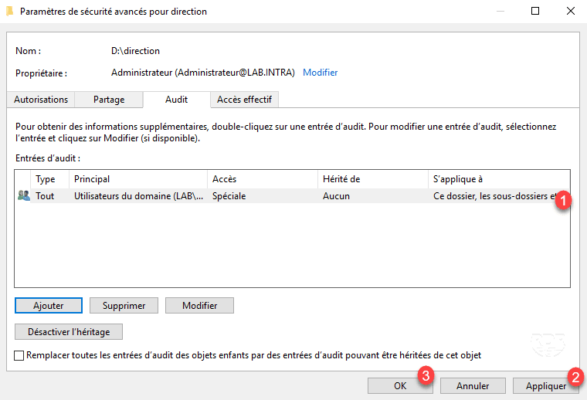Click the 'Spéciale' access cell
This screenshot has width=587, height=400.
229,196
